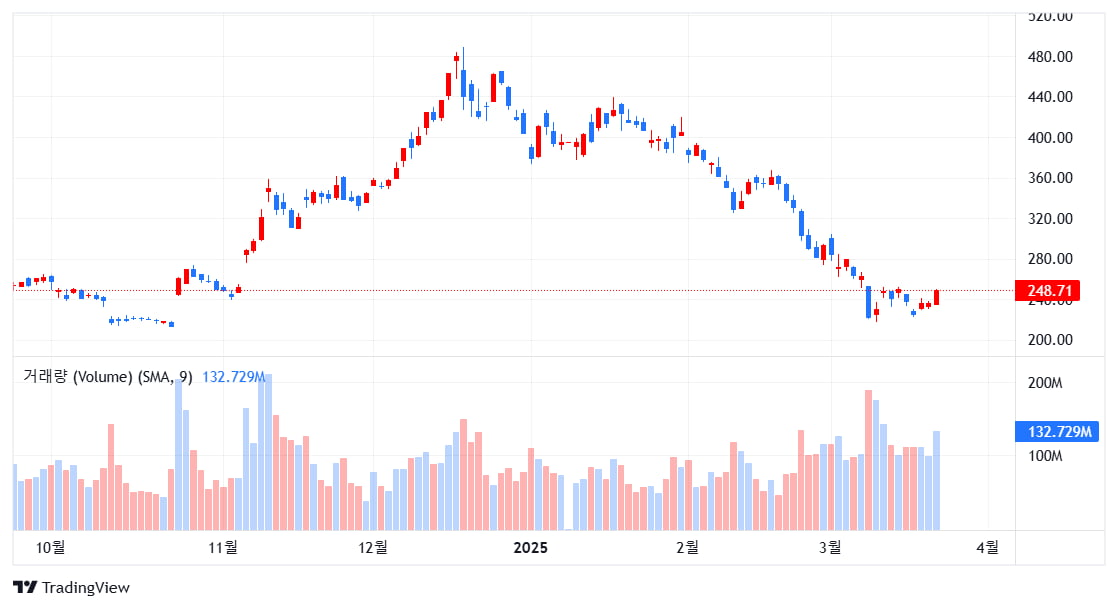Click the 200.00 price scale label
Image resolution: width=1118 pixels, height=609 pixels.
pos(1050,340)
